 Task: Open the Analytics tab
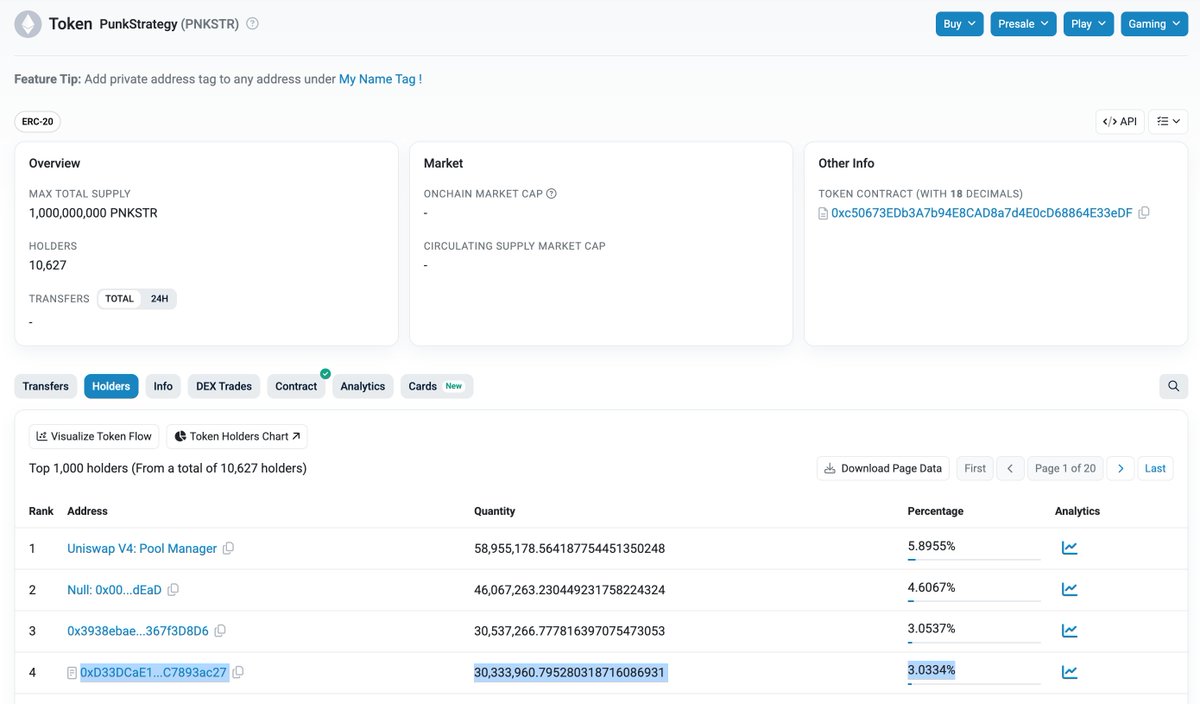pyautogui.click(x=363, y=386)
